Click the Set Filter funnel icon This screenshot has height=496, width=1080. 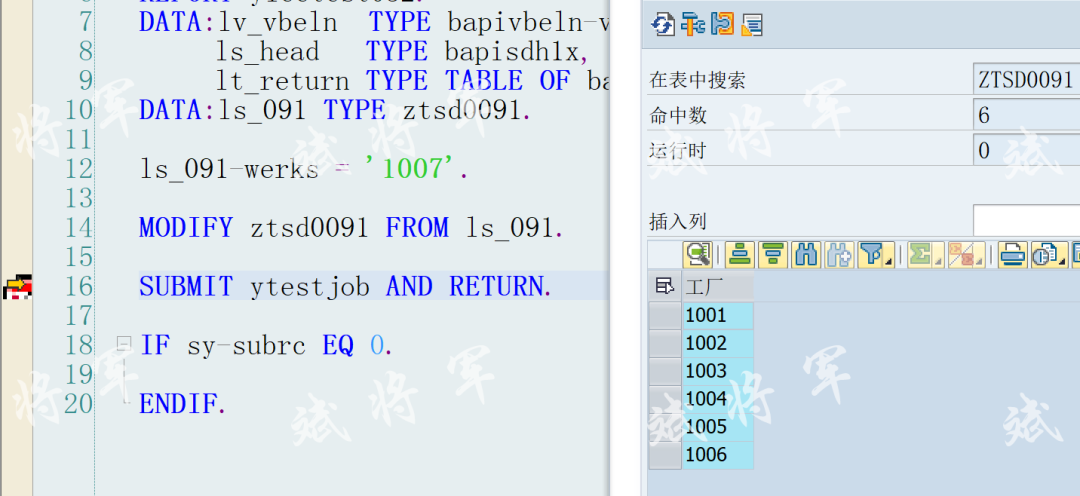(872, 255)
